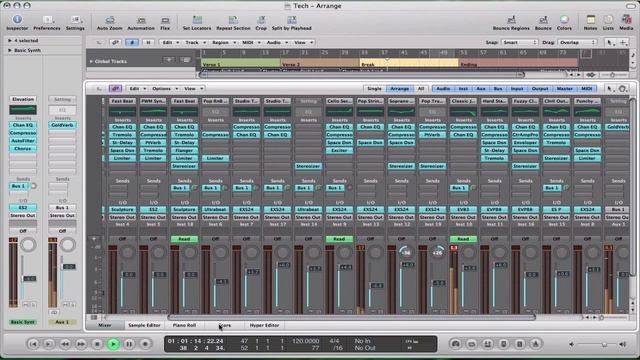Click the transport Pause button
This screenshot has height=360, width=640.
(x=129, y=344)
